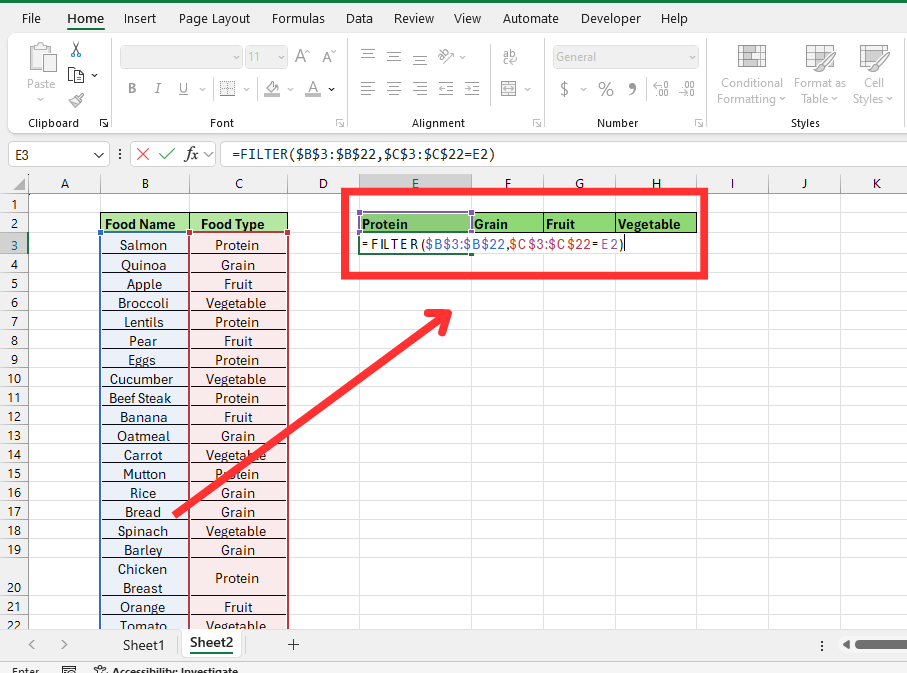Open the Paste options arrow
The height and width of the screenshot is (673, 907).
click(x=40, y=100)
